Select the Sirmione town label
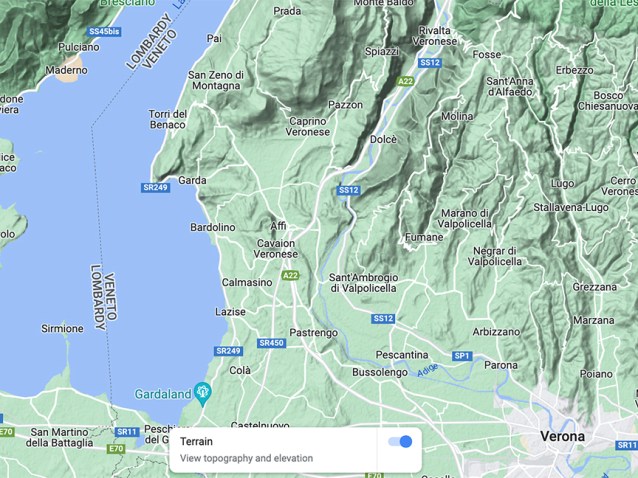This screenshot has width=638, height=478. [62, 328]
